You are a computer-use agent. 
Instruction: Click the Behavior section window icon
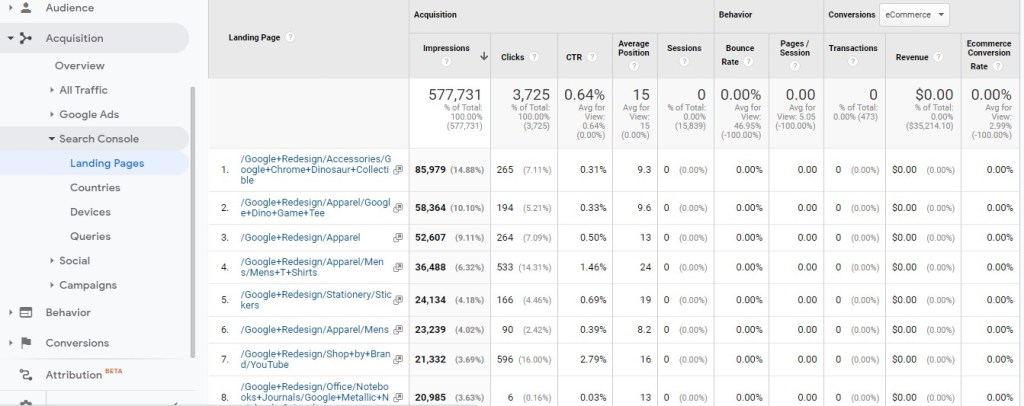coord(25,313)
